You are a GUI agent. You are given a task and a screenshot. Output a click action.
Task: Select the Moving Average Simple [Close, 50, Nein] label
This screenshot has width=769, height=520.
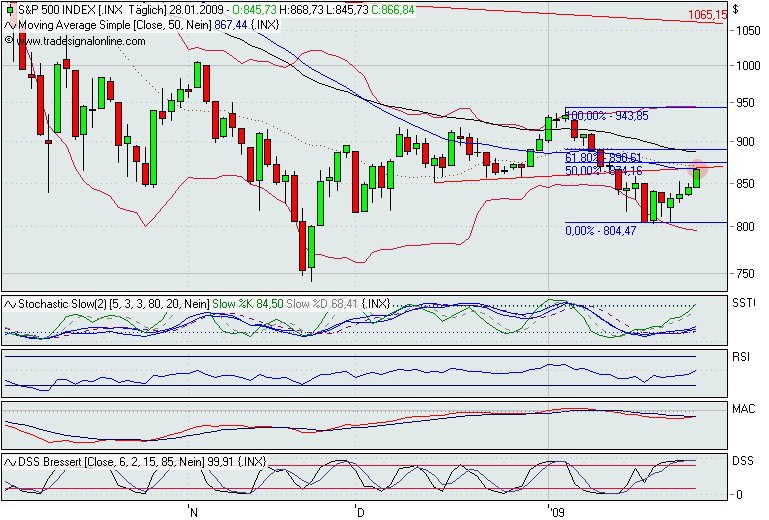point(115,25)
